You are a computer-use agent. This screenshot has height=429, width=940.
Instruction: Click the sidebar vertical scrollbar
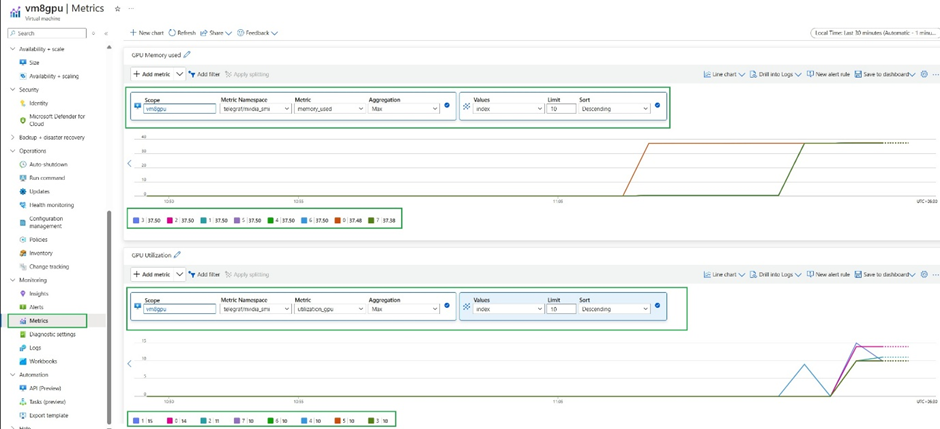pos(109,318)
